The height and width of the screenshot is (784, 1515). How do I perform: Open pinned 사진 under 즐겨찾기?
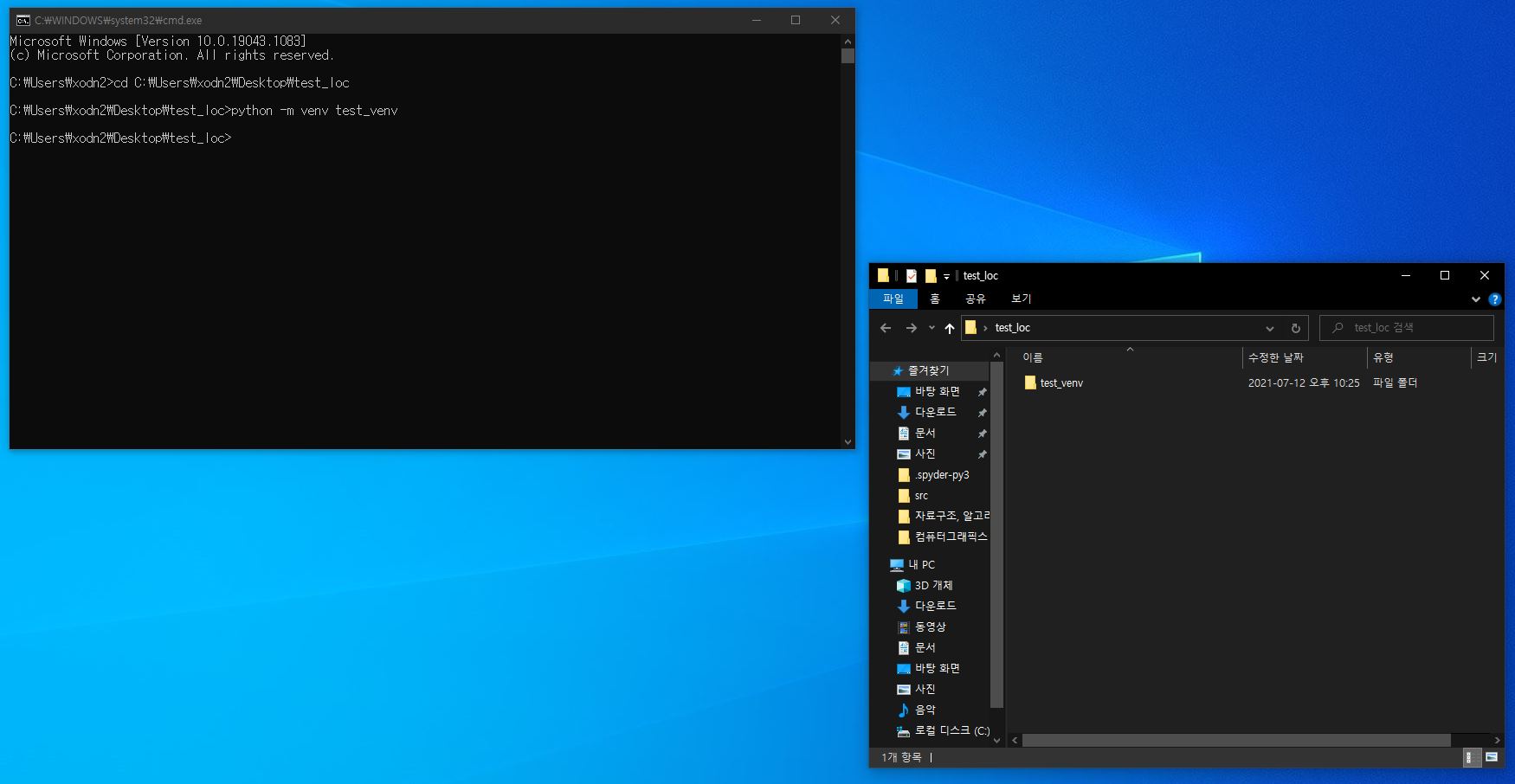[925, 453]
